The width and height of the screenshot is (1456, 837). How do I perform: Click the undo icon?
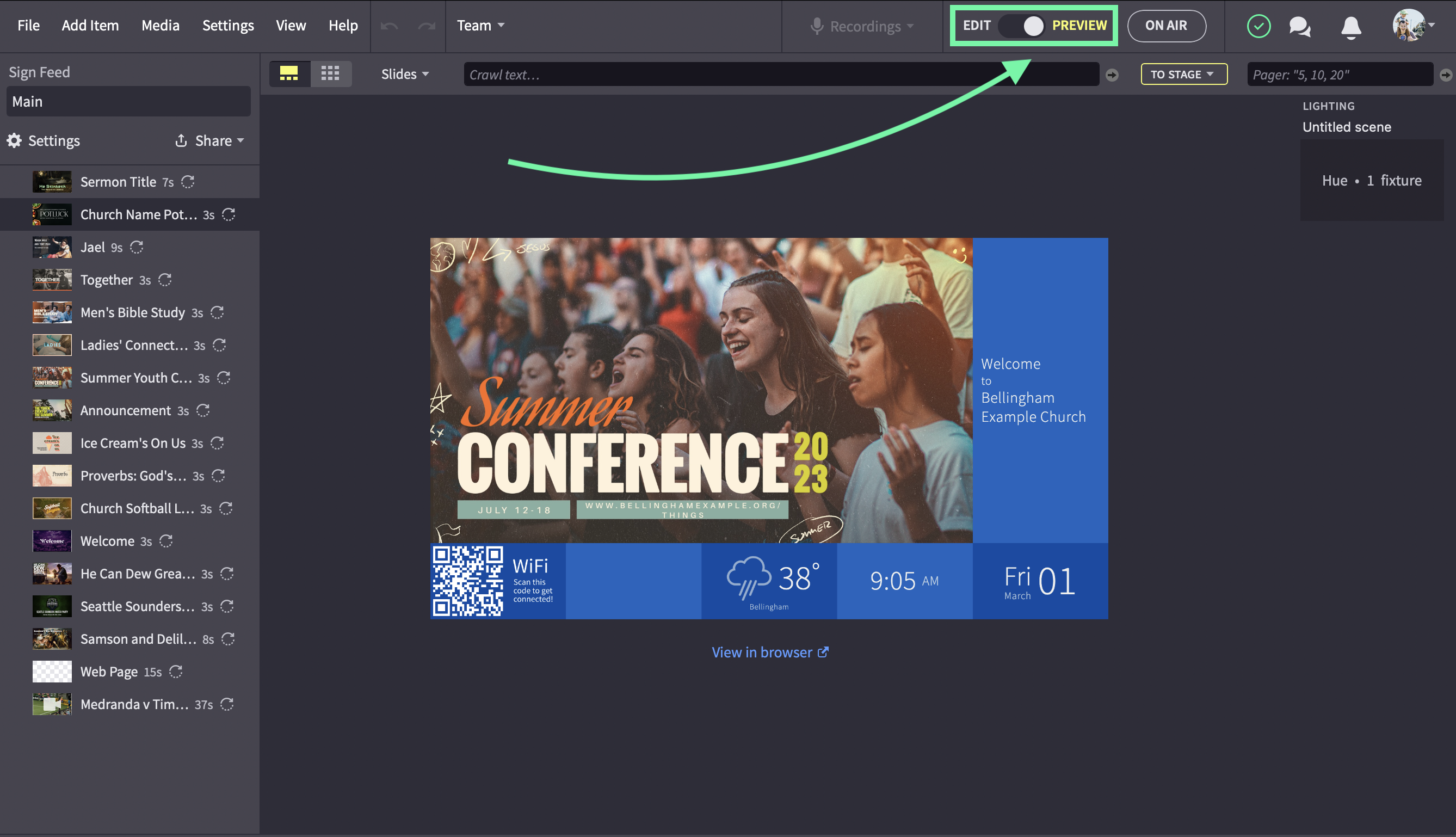[390, 25]
